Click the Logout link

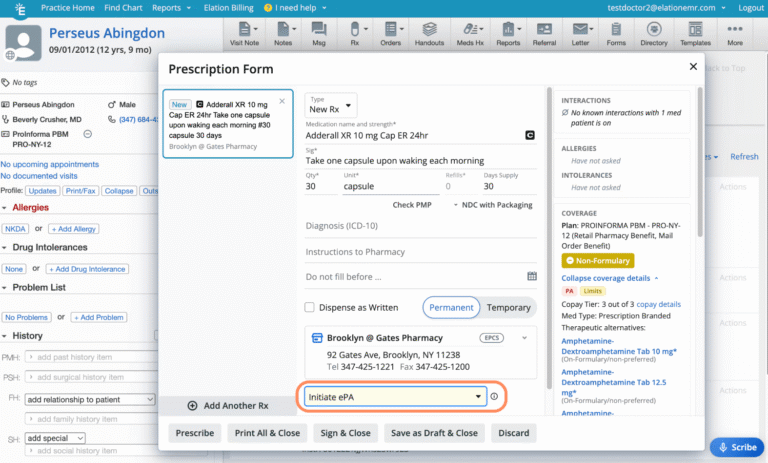751,8
